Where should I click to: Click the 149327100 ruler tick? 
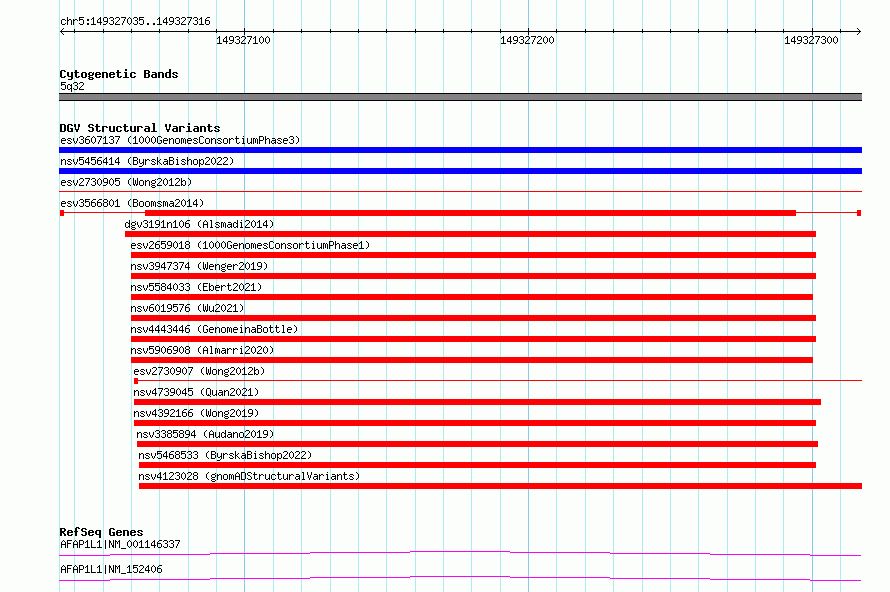[x=244, y=40]
